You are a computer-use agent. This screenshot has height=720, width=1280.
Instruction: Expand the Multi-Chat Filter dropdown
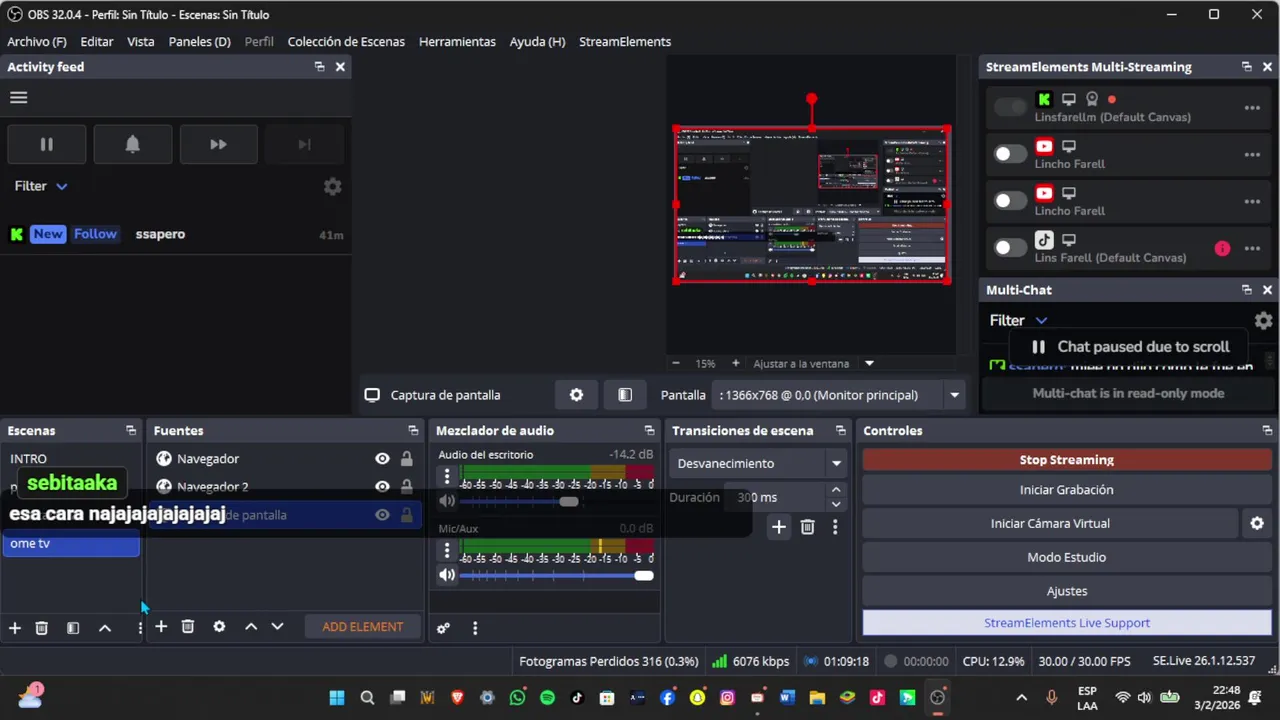[x=1018, y=321]
